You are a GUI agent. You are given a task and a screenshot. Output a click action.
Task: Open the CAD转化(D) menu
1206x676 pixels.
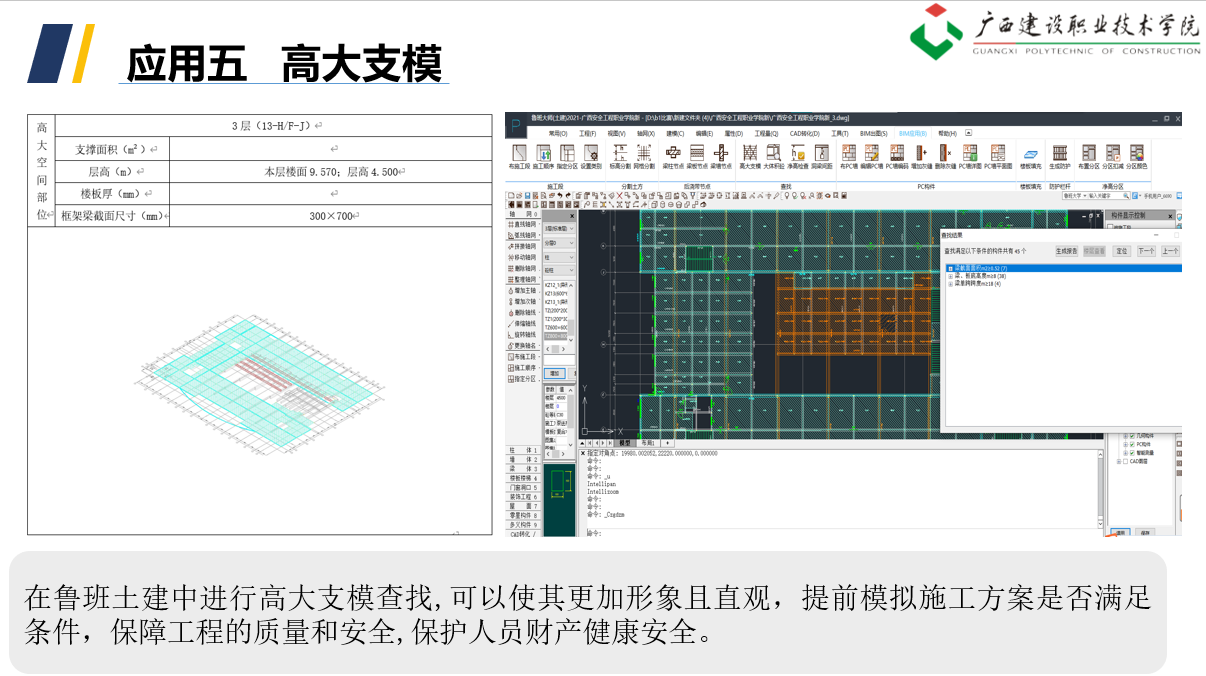[x=805, y=133]
